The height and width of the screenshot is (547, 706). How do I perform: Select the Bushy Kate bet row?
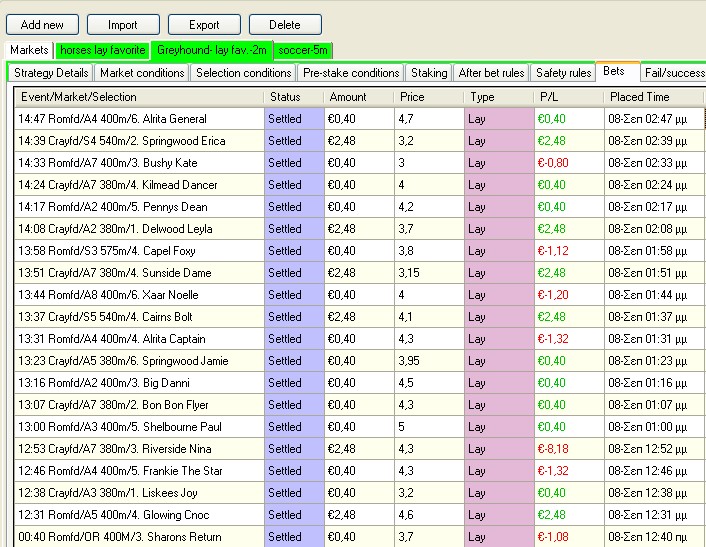[x=359, y=163]
